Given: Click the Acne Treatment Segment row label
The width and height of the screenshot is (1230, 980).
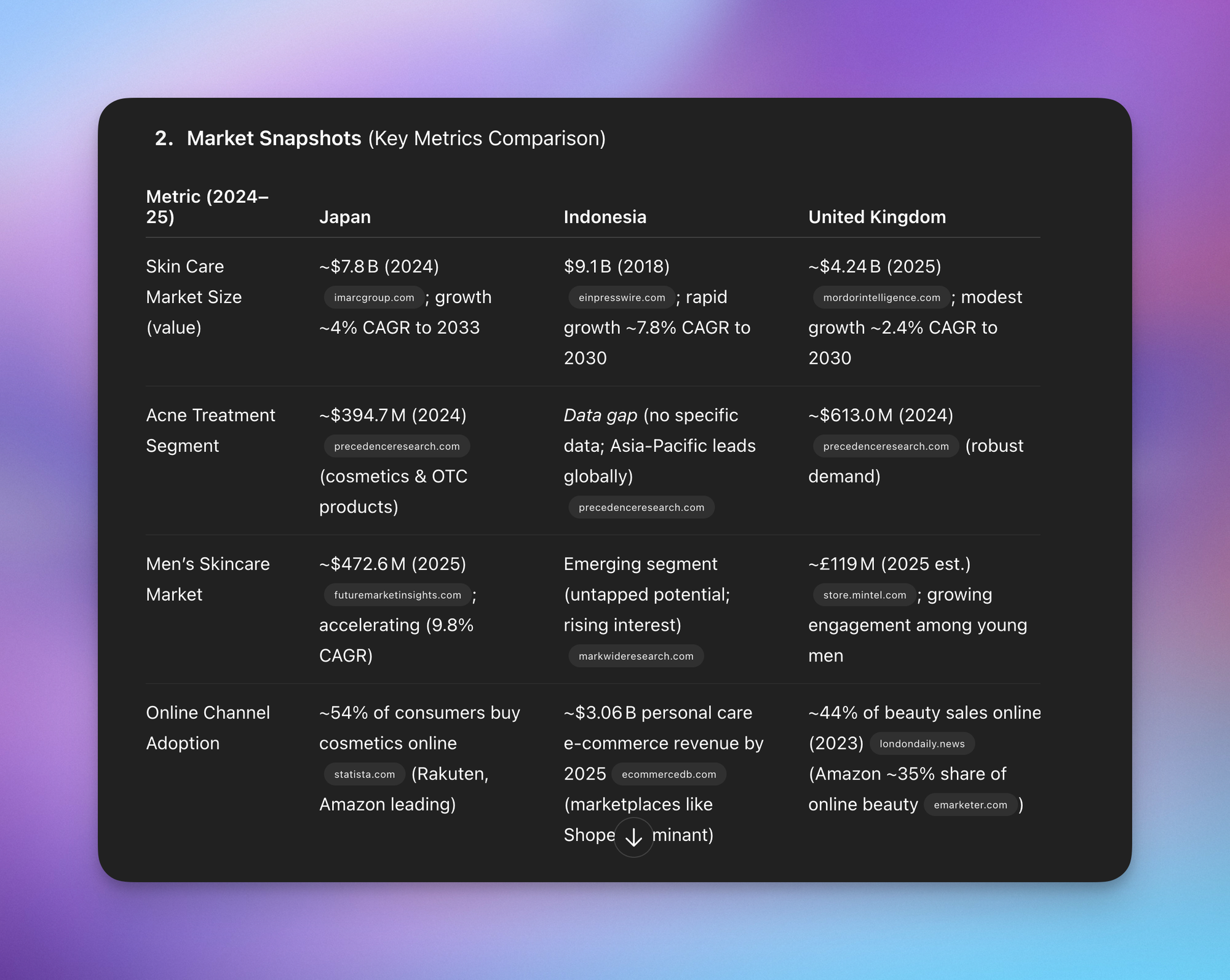Looking at the screenshot, I should point(210,430).
